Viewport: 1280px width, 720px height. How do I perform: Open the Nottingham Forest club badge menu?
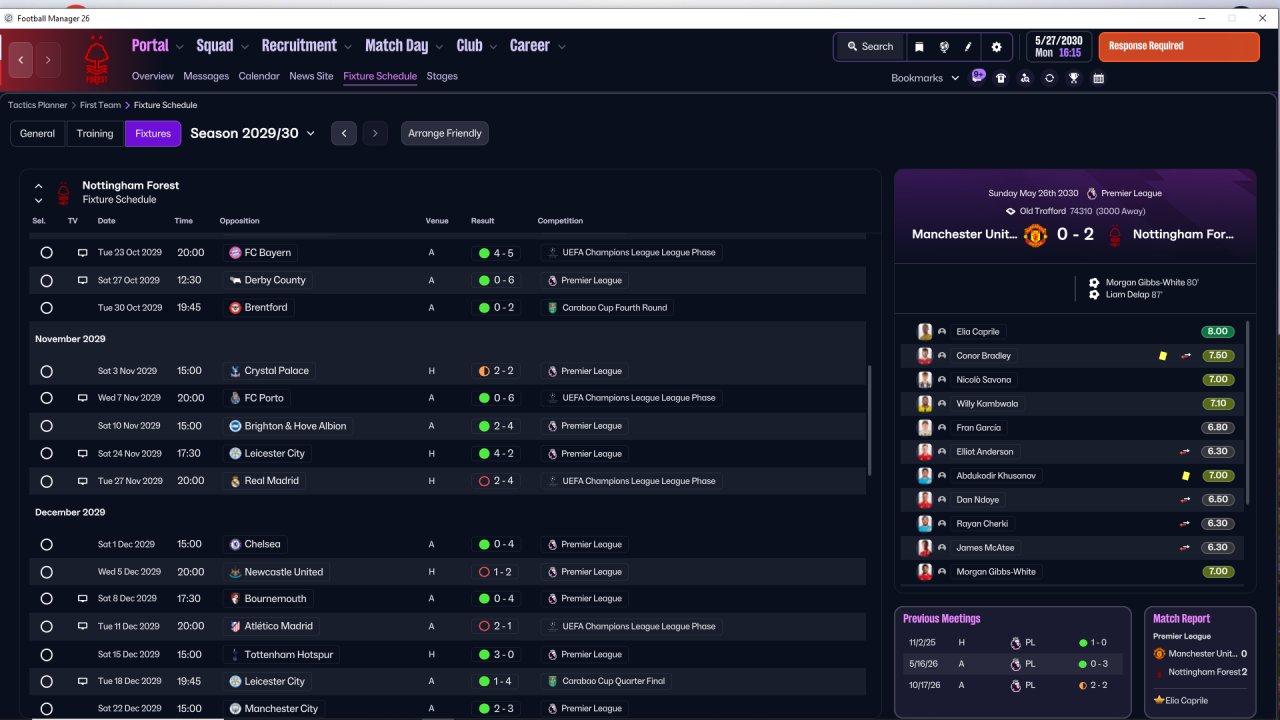point(97,60)
